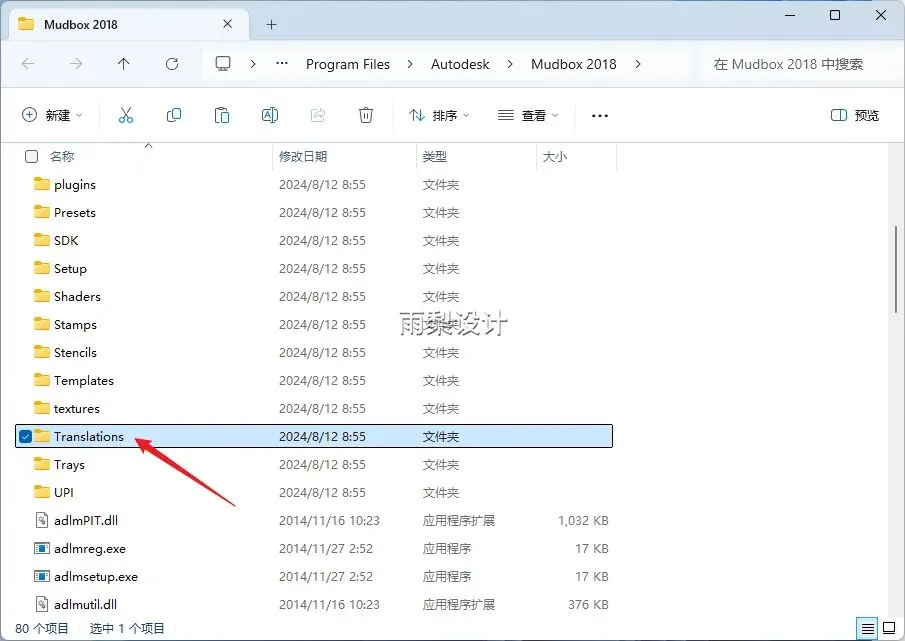Click the Rename icon in toolbar

[x=270, y=115]
